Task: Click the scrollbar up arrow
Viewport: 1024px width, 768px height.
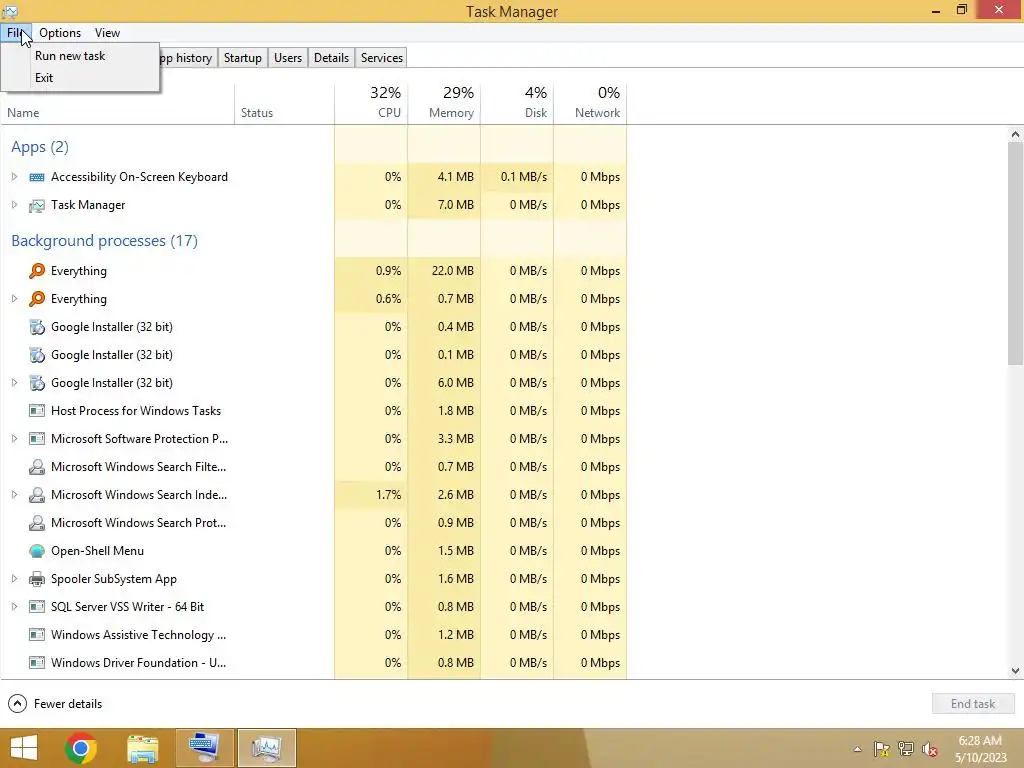Action: tap(1015, 134)
